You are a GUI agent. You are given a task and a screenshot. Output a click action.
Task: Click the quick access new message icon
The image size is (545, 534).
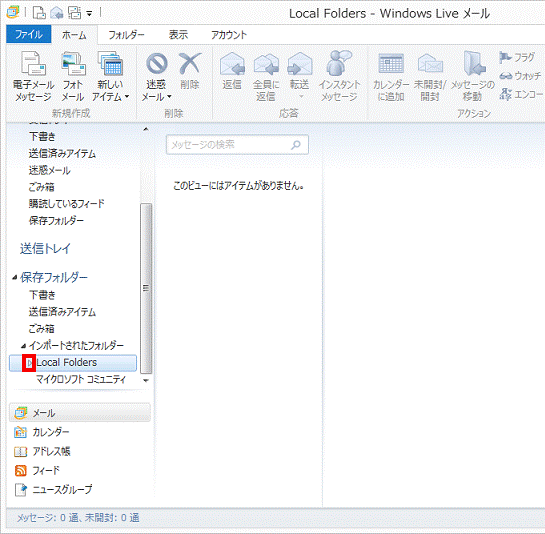tap(39, 13)
